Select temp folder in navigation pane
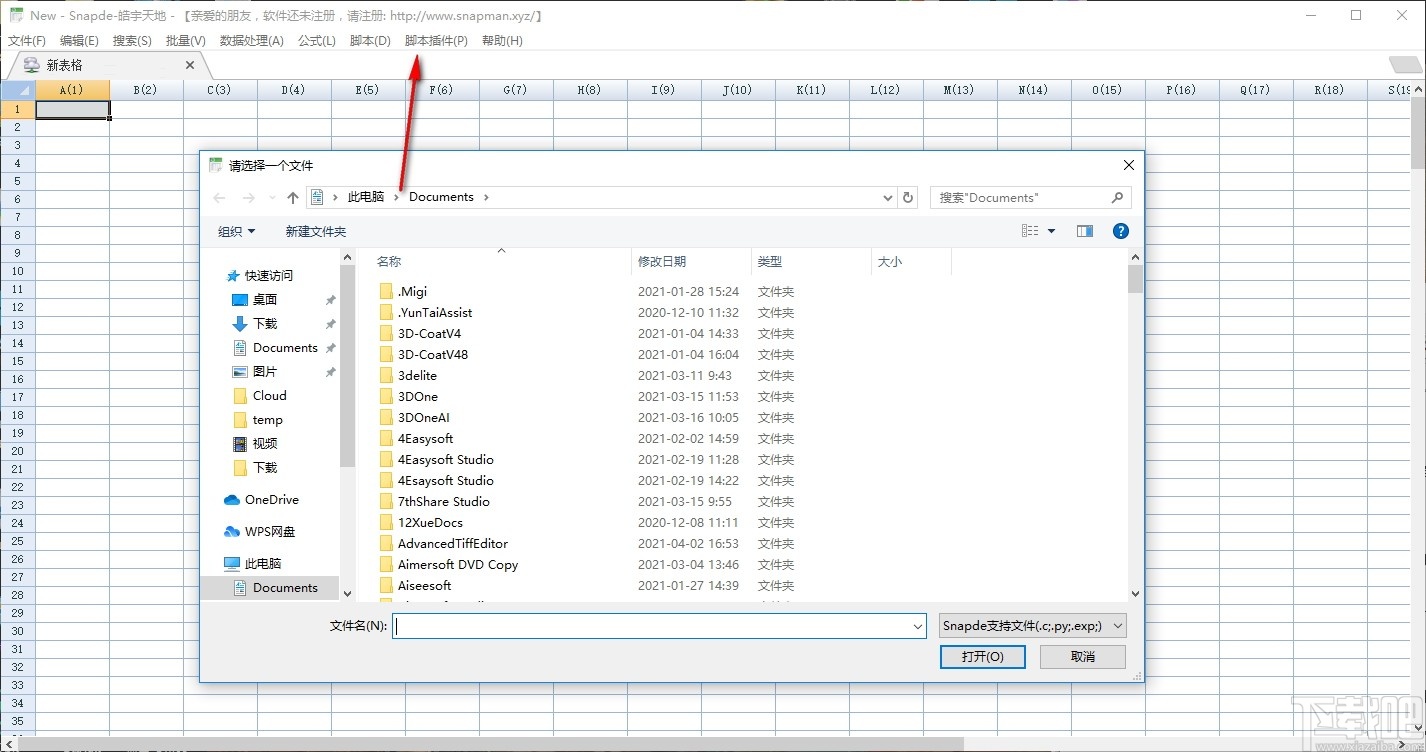Screen dimensions: 1426x752 pyautogui.click(x=258, y=419)
